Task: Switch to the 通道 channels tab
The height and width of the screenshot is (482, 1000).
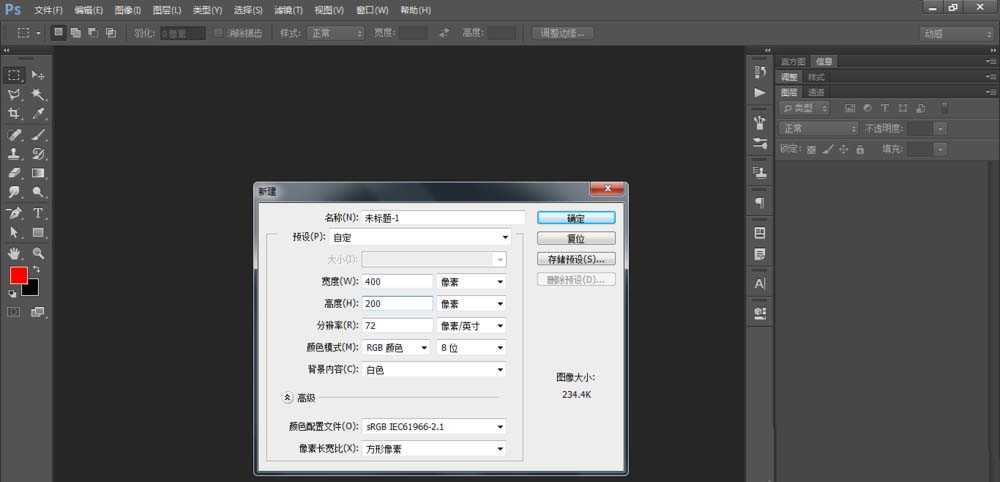Action: coord(816,92)
